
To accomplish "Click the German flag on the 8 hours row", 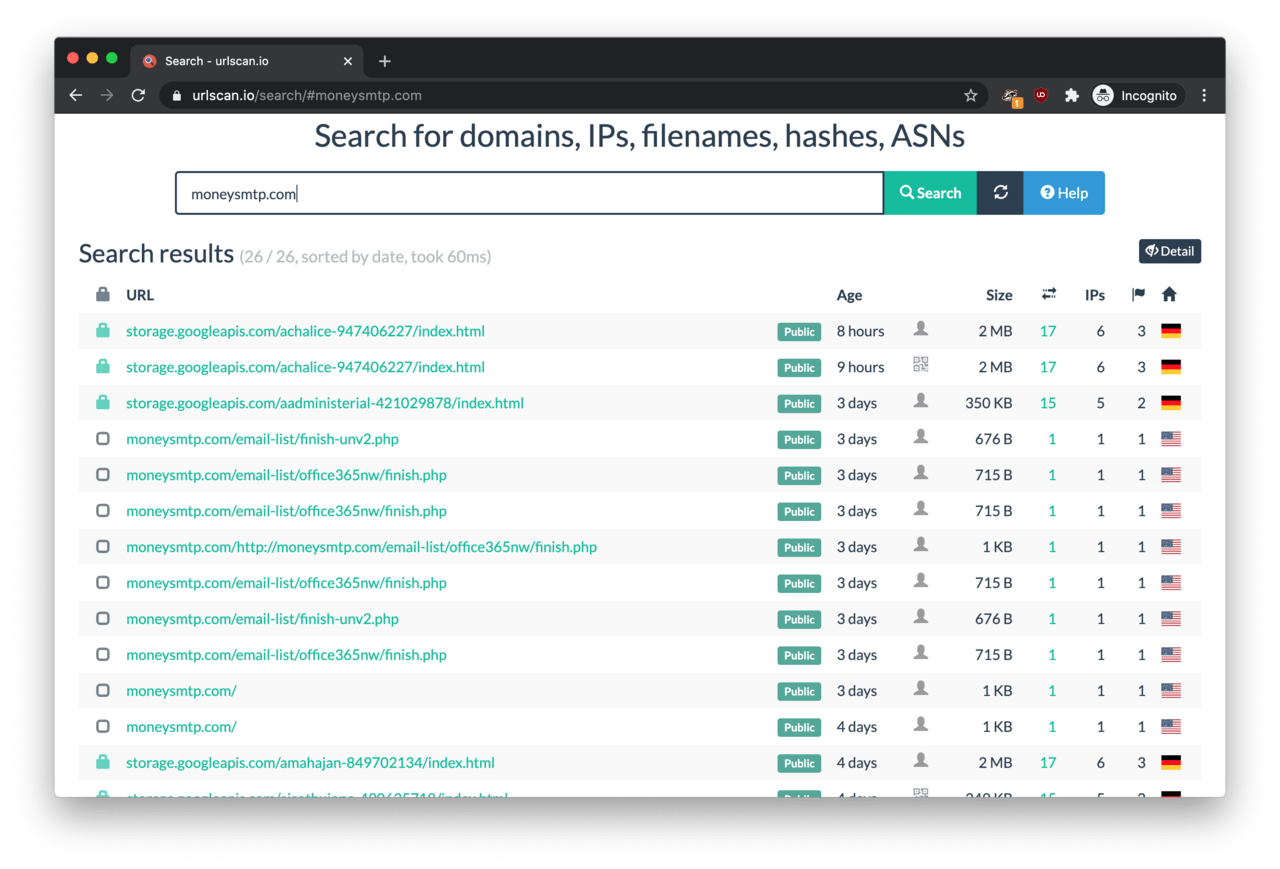I will pyautogui.click(x=1170, y=331).
